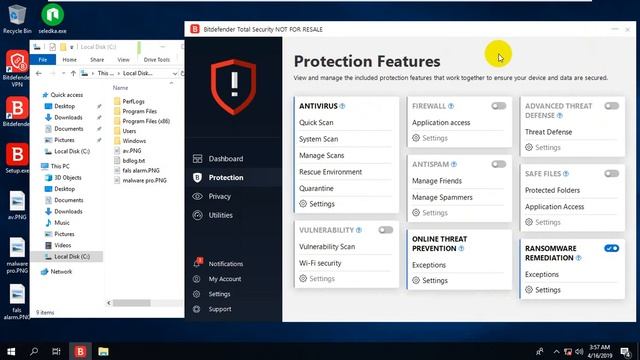Disable Ransomware Remediation toggle
Image resolution: width=640 pixels, height=360 pixels.
coord(611,249)
